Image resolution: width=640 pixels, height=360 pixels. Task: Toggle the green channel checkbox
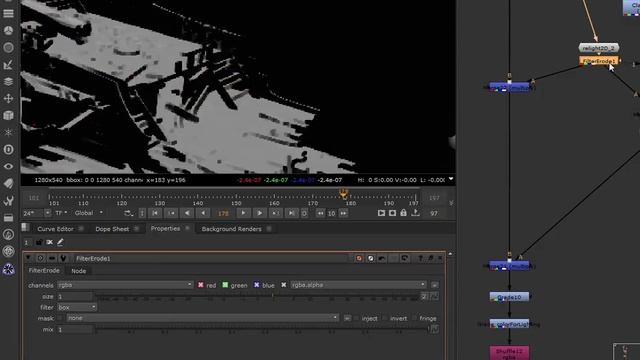pos(225,285)
